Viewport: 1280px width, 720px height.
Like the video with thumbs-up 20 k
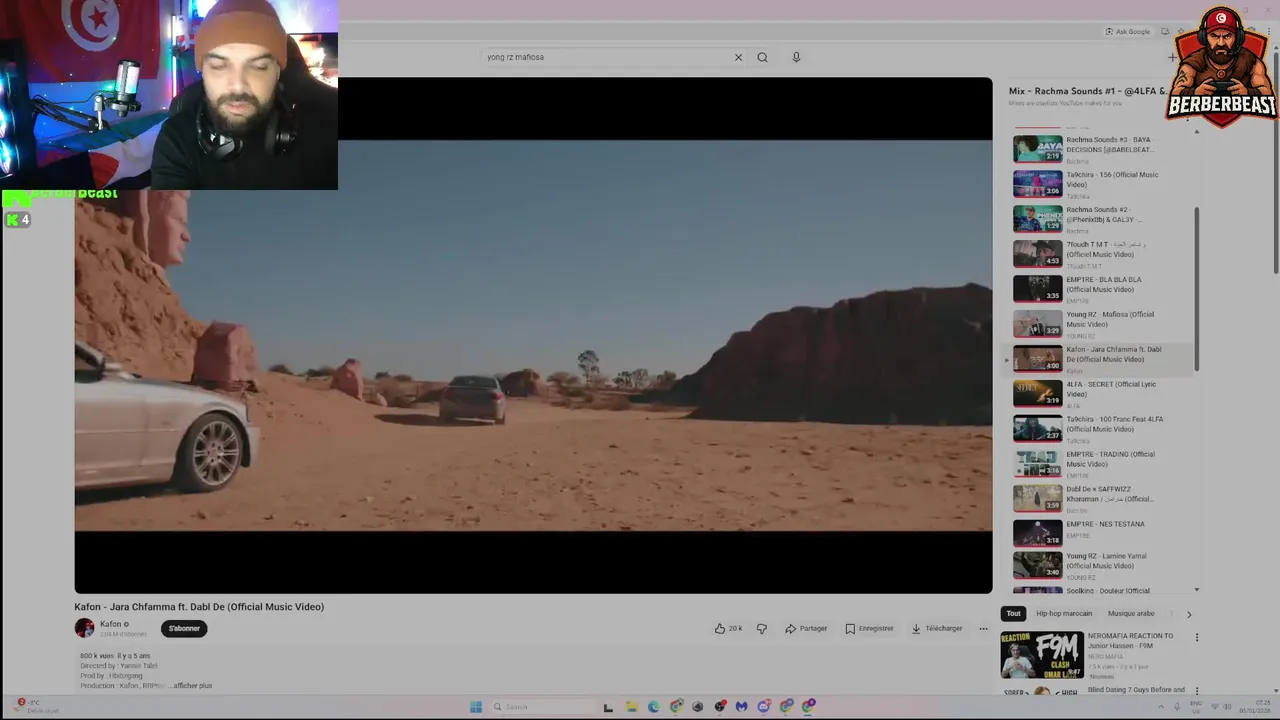[x=728, y=629]
